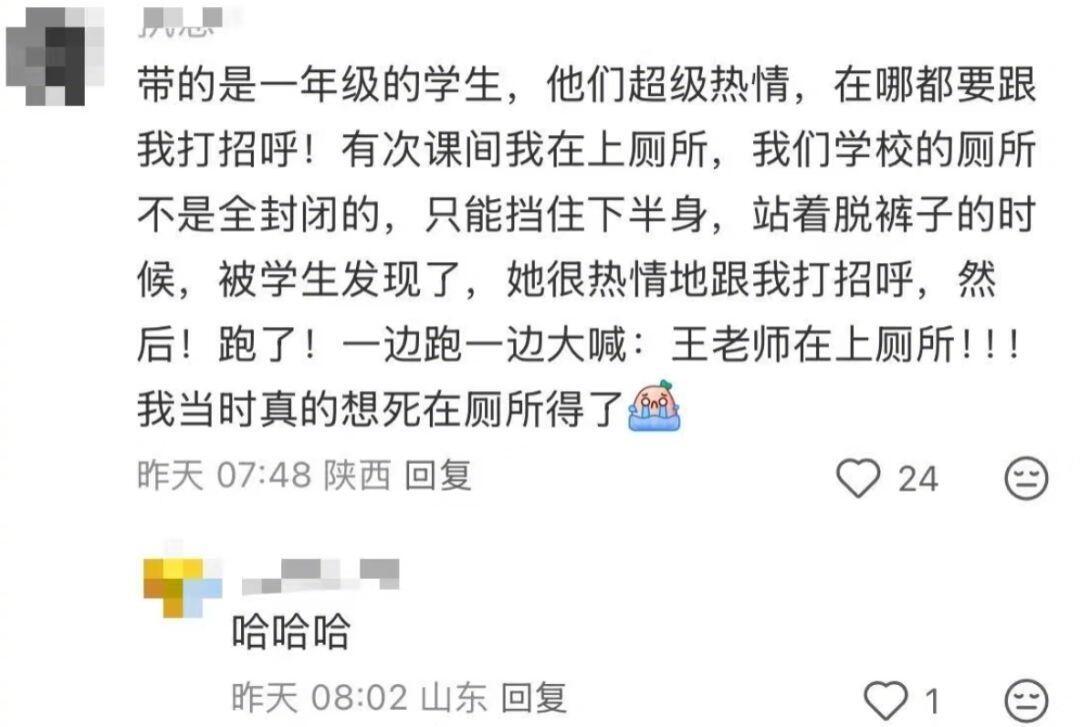The height and width of the screenshot is (727, 1080).
Task: Tap the 山东 location label
Action: 453,698
